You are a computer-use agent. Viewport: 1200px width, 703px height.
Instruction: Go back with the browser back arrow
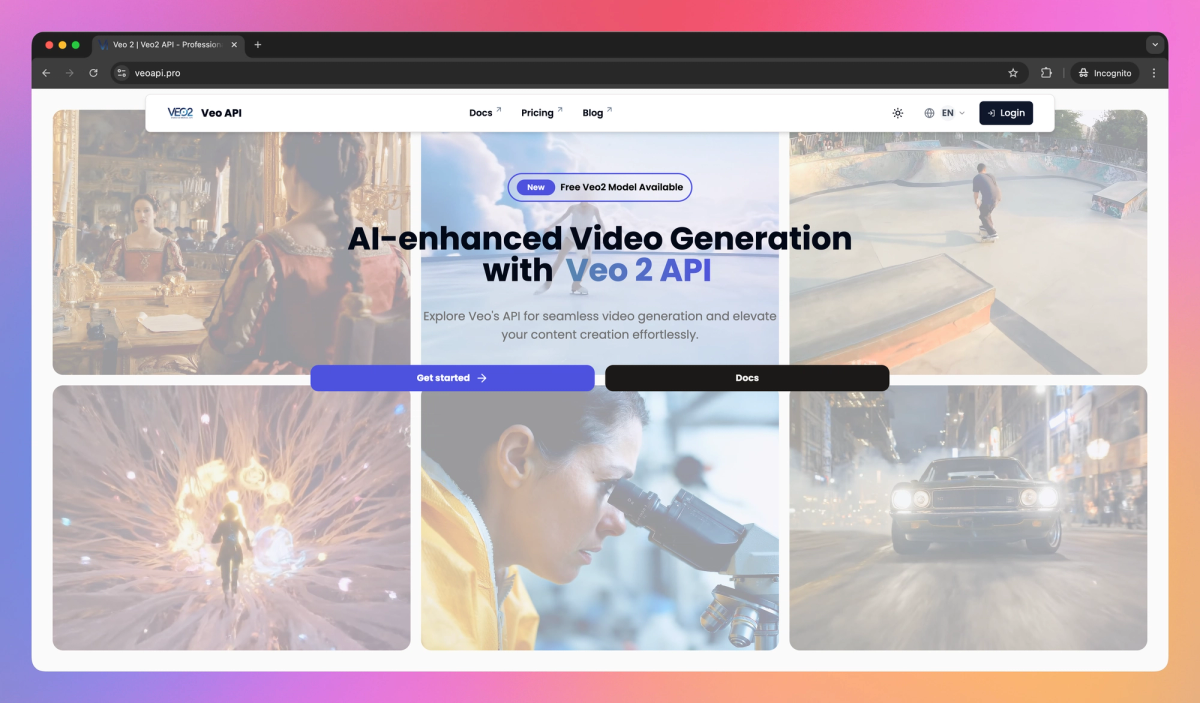(x=46, y=73)
